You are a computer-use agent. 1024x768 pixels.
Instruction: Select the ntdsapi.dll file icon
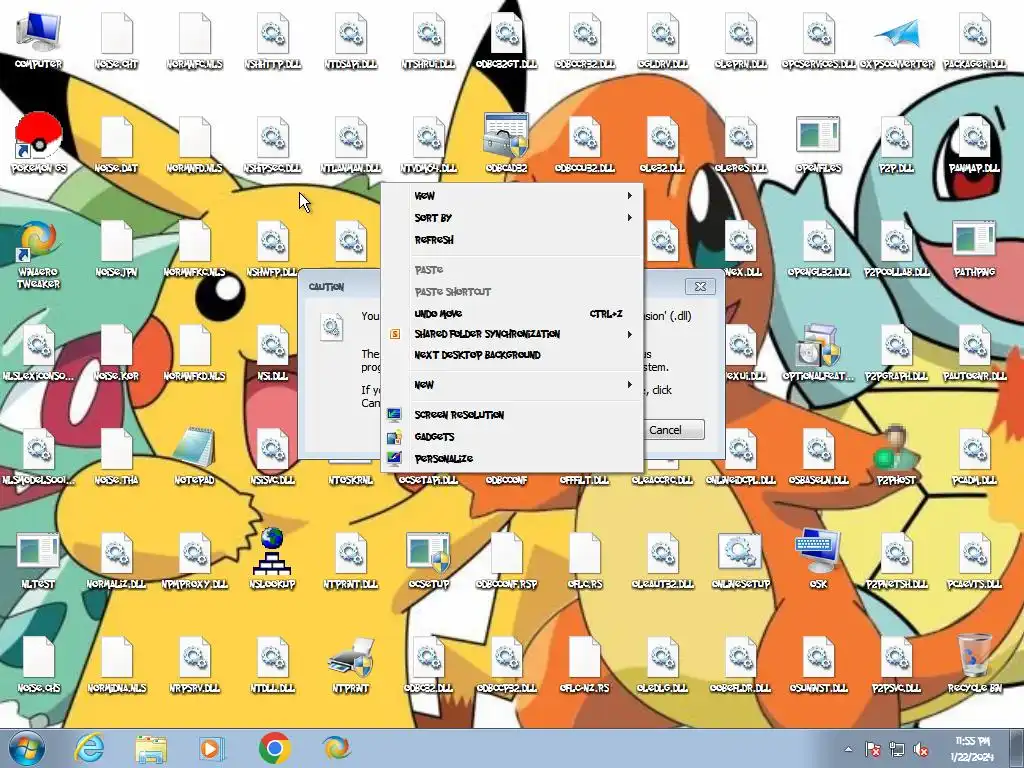tap(351, 39)
